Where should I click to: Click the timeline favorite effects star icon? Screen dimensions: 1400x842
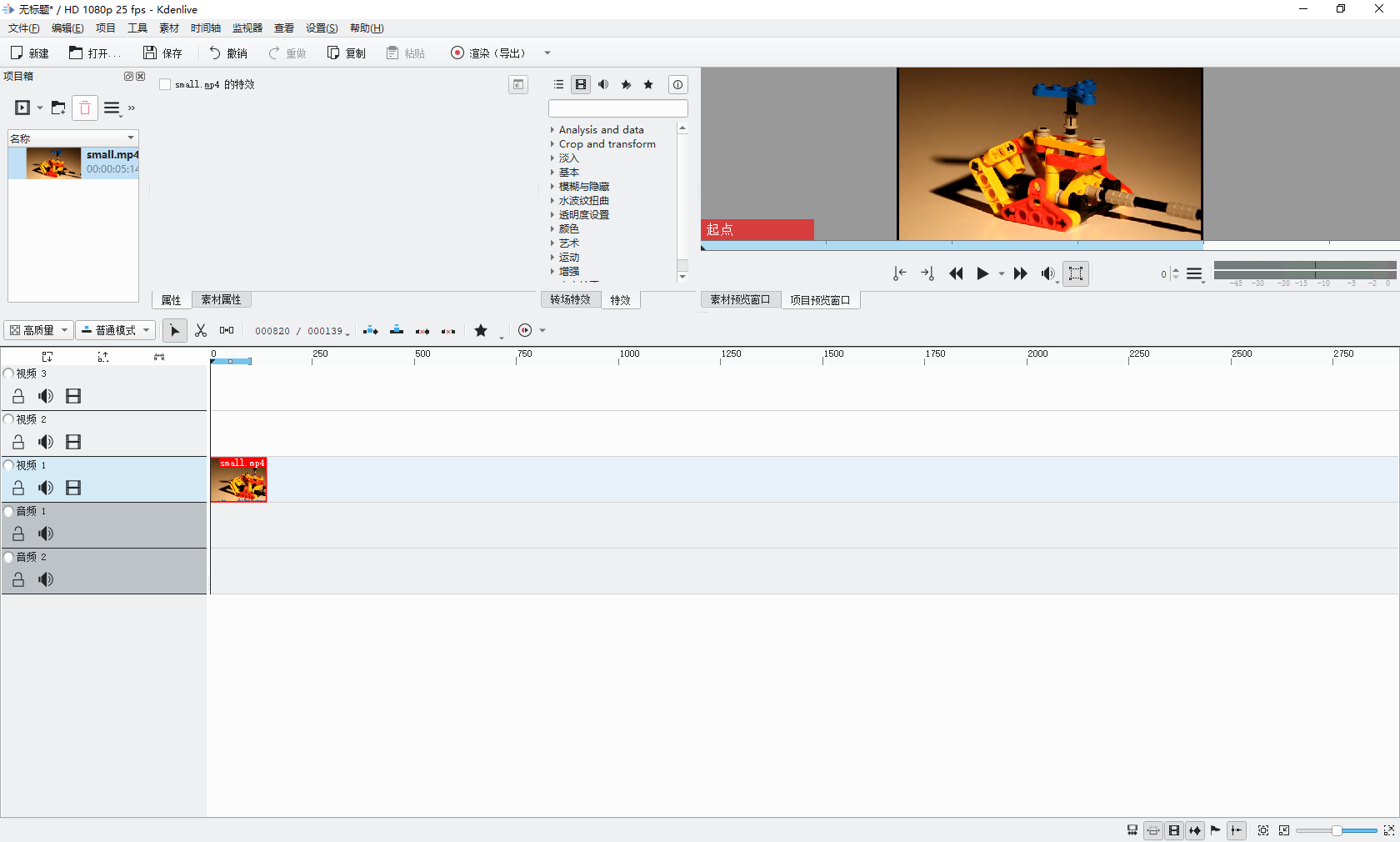(481, 331)
